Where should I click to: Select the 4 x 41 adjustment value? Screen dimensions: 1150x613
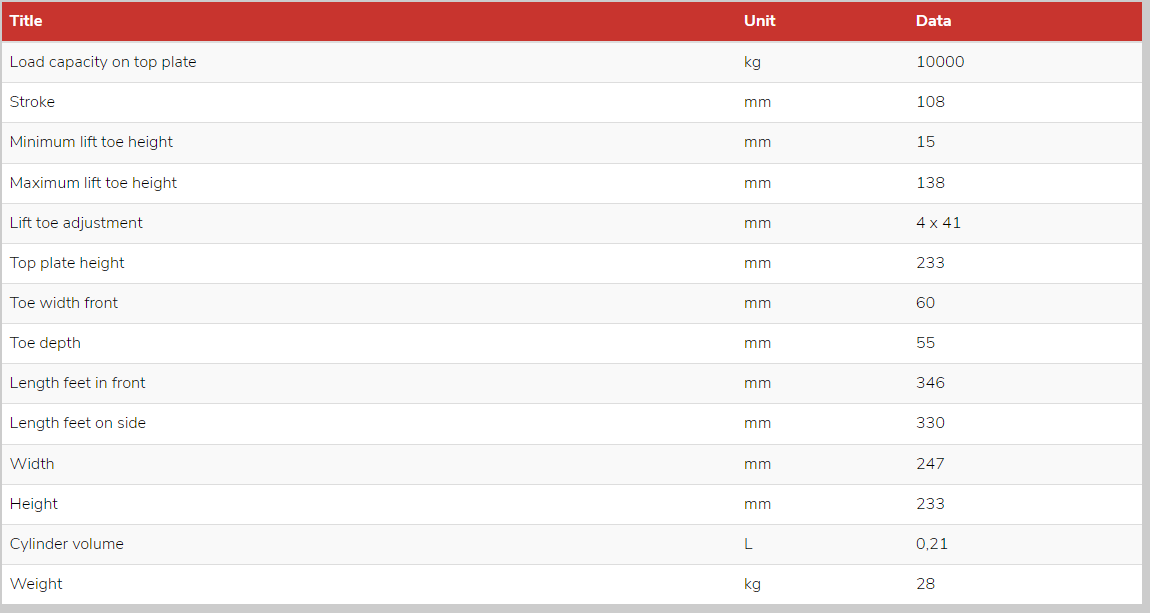point(938,223)
